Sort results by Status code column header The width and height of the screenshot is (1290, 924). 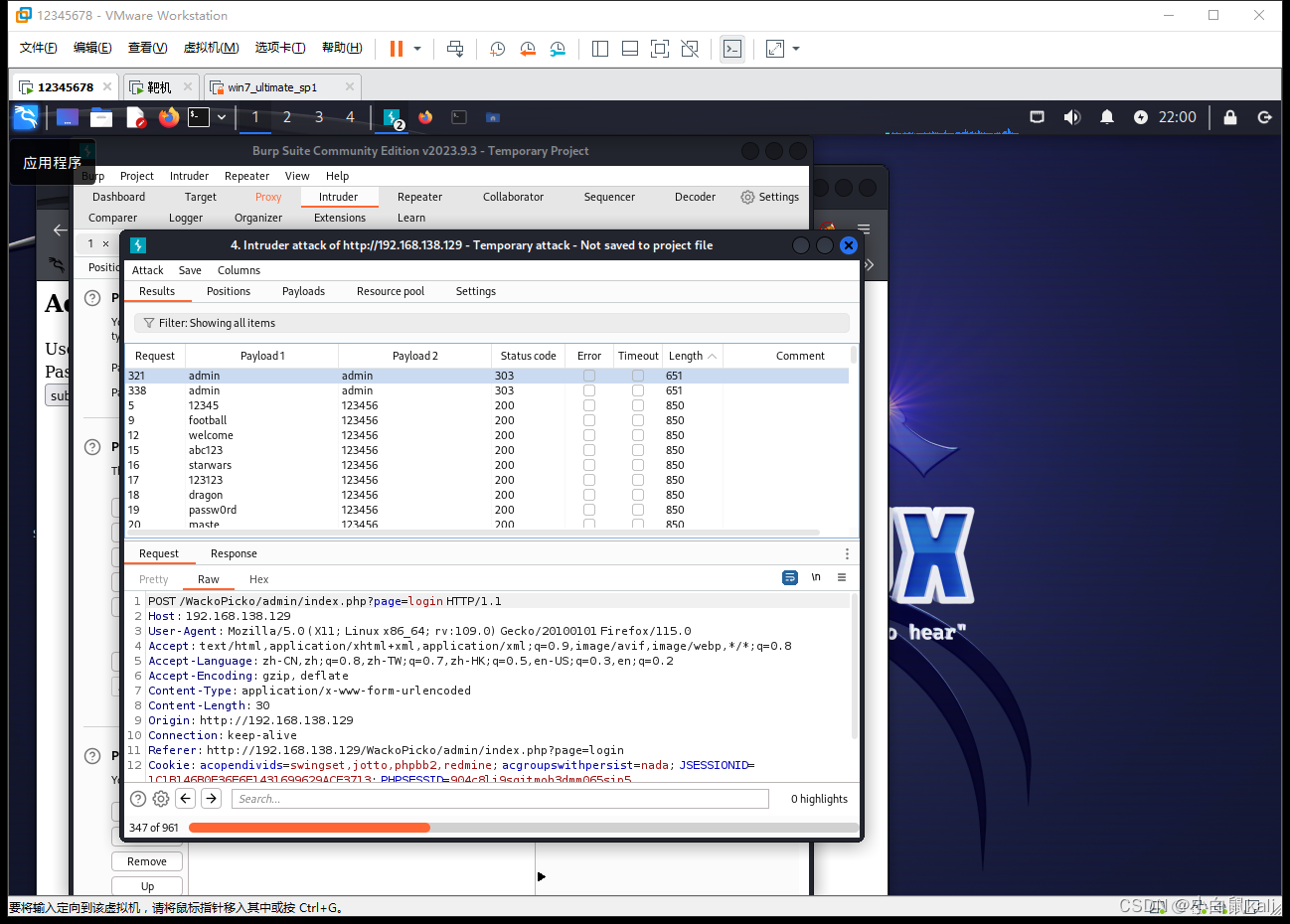pyautogui.click(x=528, y=356)
